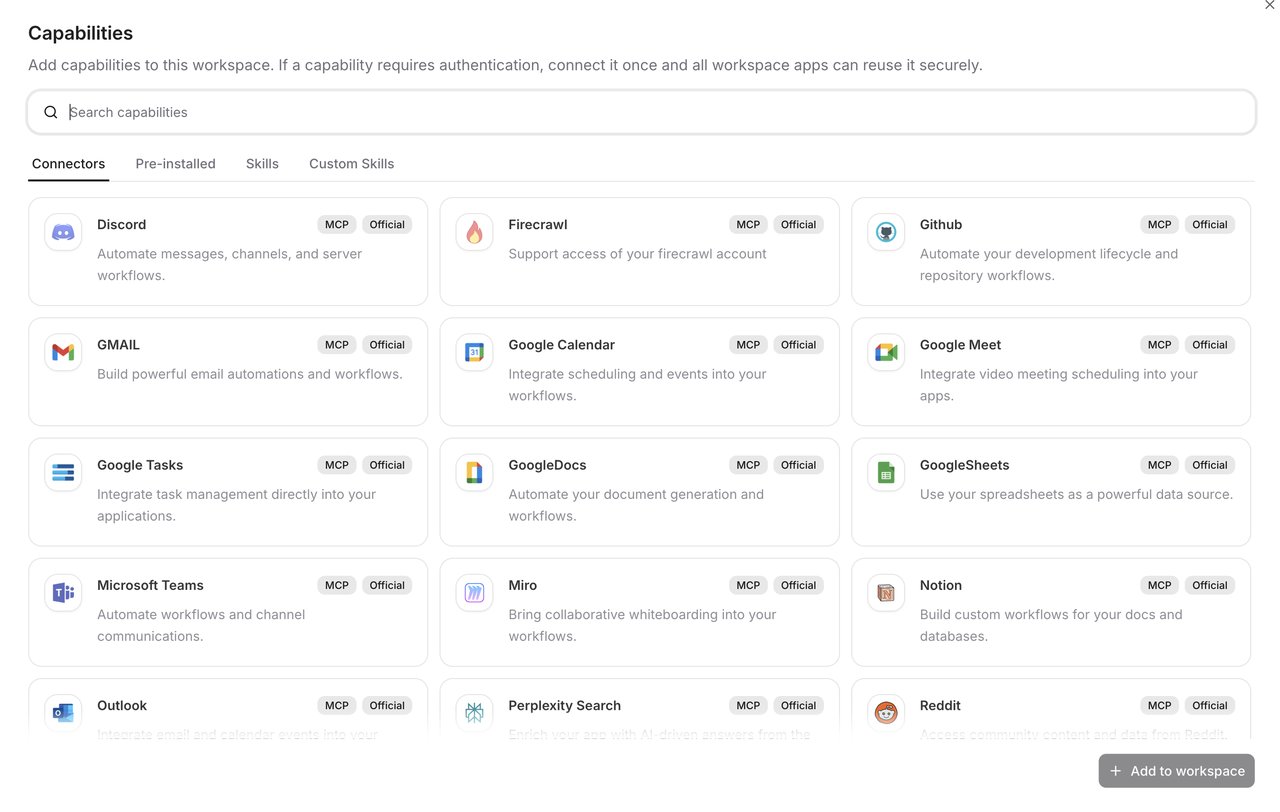Click the Discord logo icon
The image size is (1280, 812).
coord(63,232)
